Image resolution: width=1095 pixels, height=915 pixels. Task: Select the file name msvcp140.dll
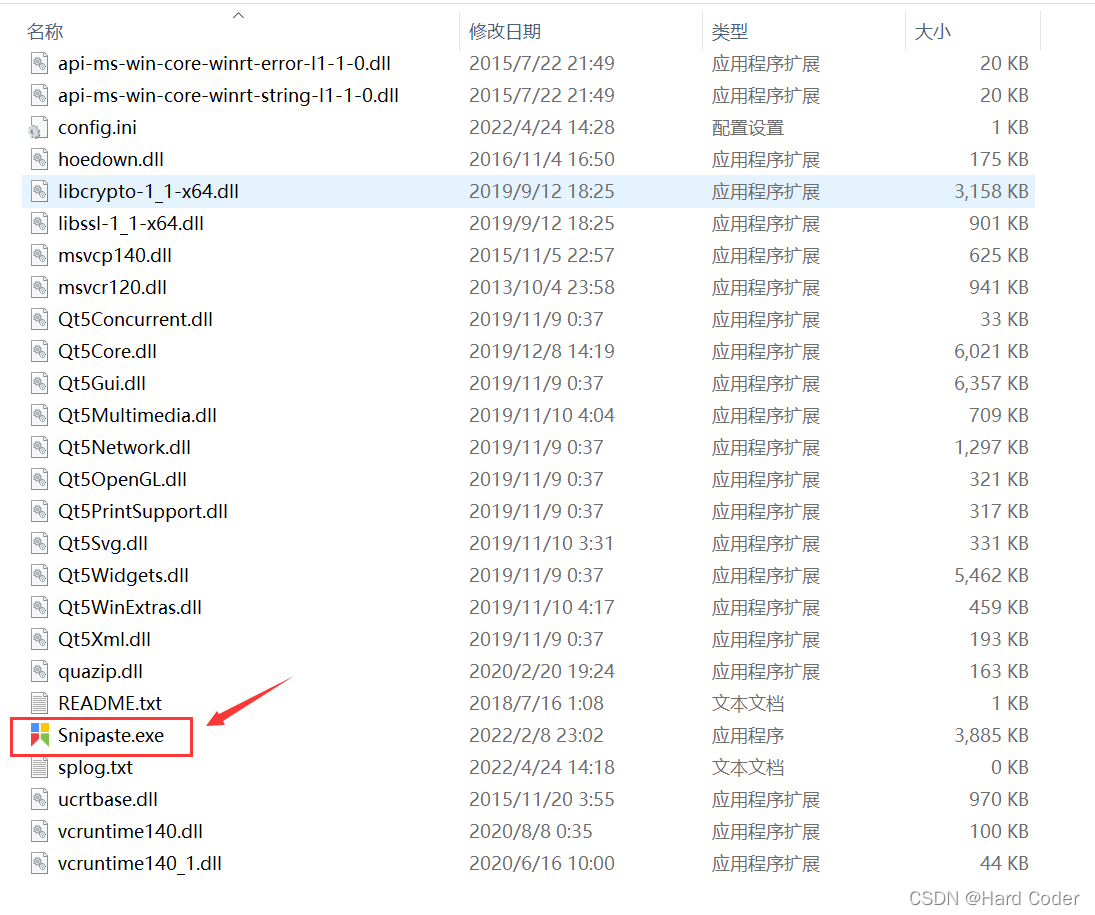(x=115, y=256)
